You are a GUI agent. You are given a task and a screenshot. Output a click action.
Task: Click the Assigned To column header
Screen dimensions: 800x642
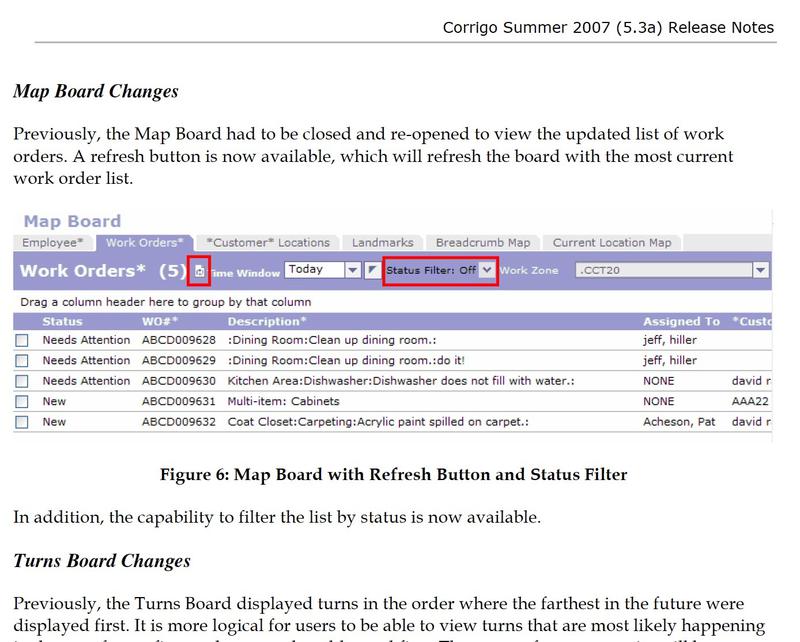tap(681, 322)
